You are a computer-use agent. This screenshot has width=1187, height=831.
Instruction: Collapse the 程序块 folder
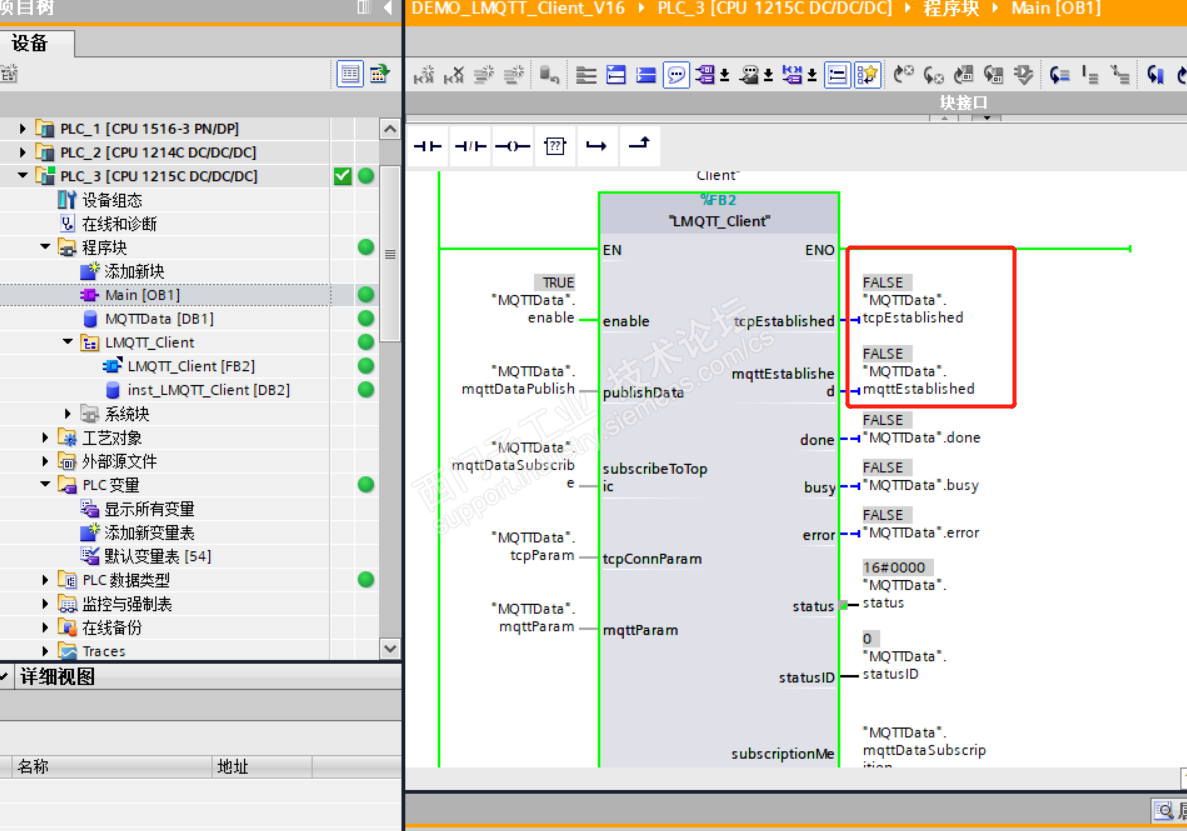pos(45,247)
